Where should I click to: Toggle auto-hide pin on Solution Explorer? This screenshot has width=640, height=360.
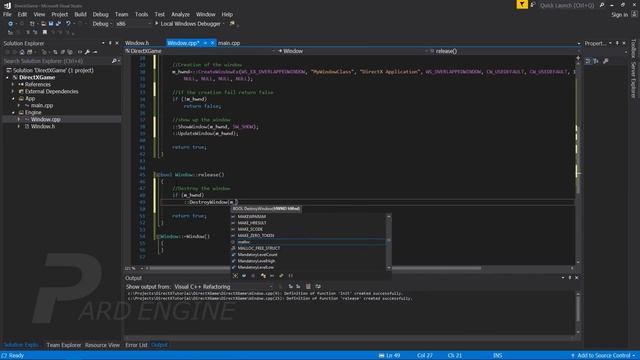point(110,43)
